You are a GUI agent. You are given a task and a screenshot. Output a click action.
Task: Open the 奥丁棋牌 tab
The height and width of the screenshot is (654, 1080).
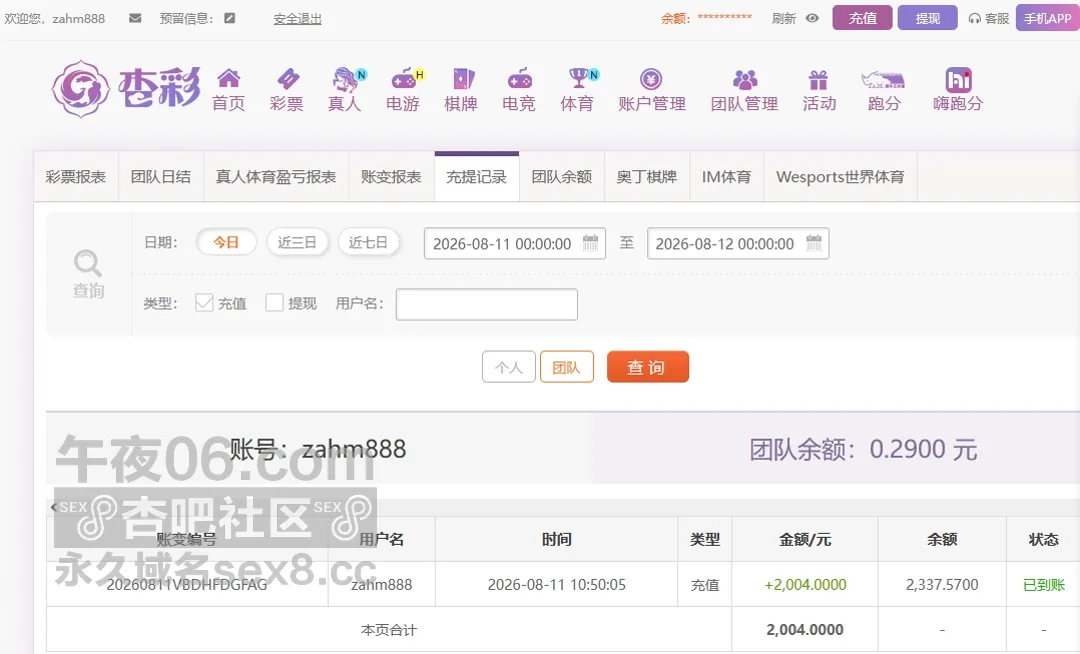pos(647,177)
